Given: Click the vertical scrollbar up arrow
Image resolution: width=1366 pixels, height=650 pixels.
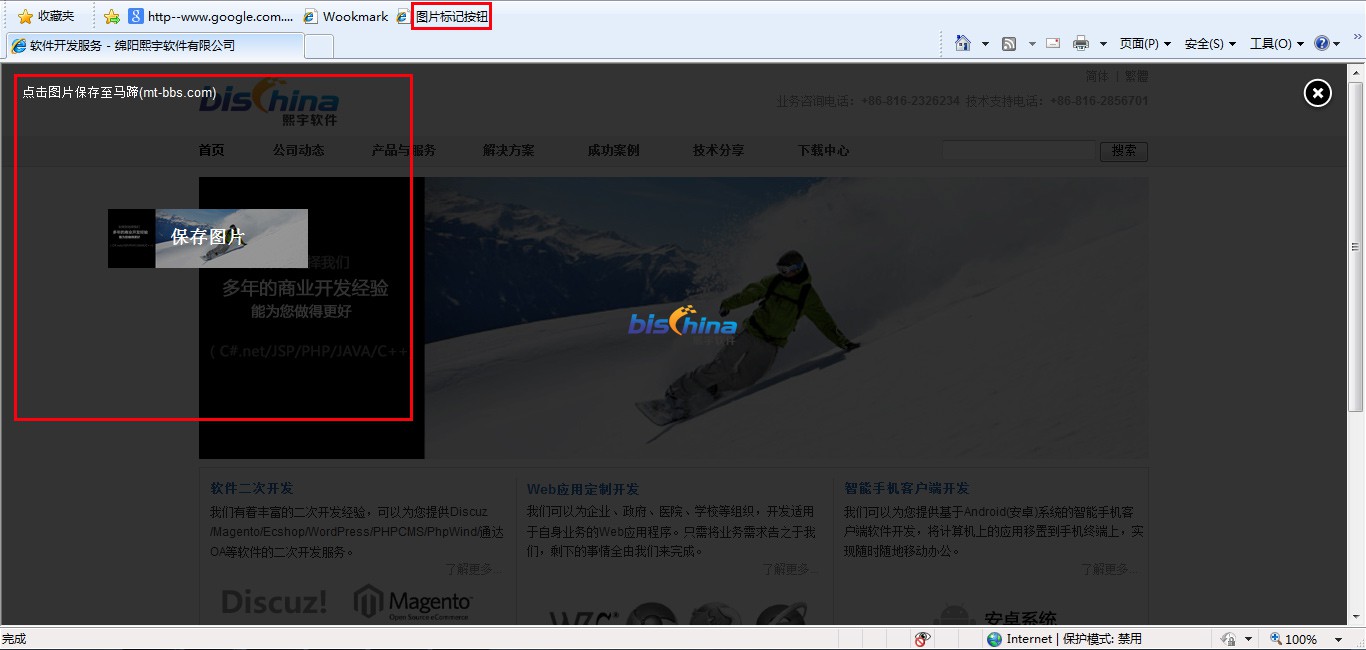Looking at the screenshot, I should [x=1356, y=75].
